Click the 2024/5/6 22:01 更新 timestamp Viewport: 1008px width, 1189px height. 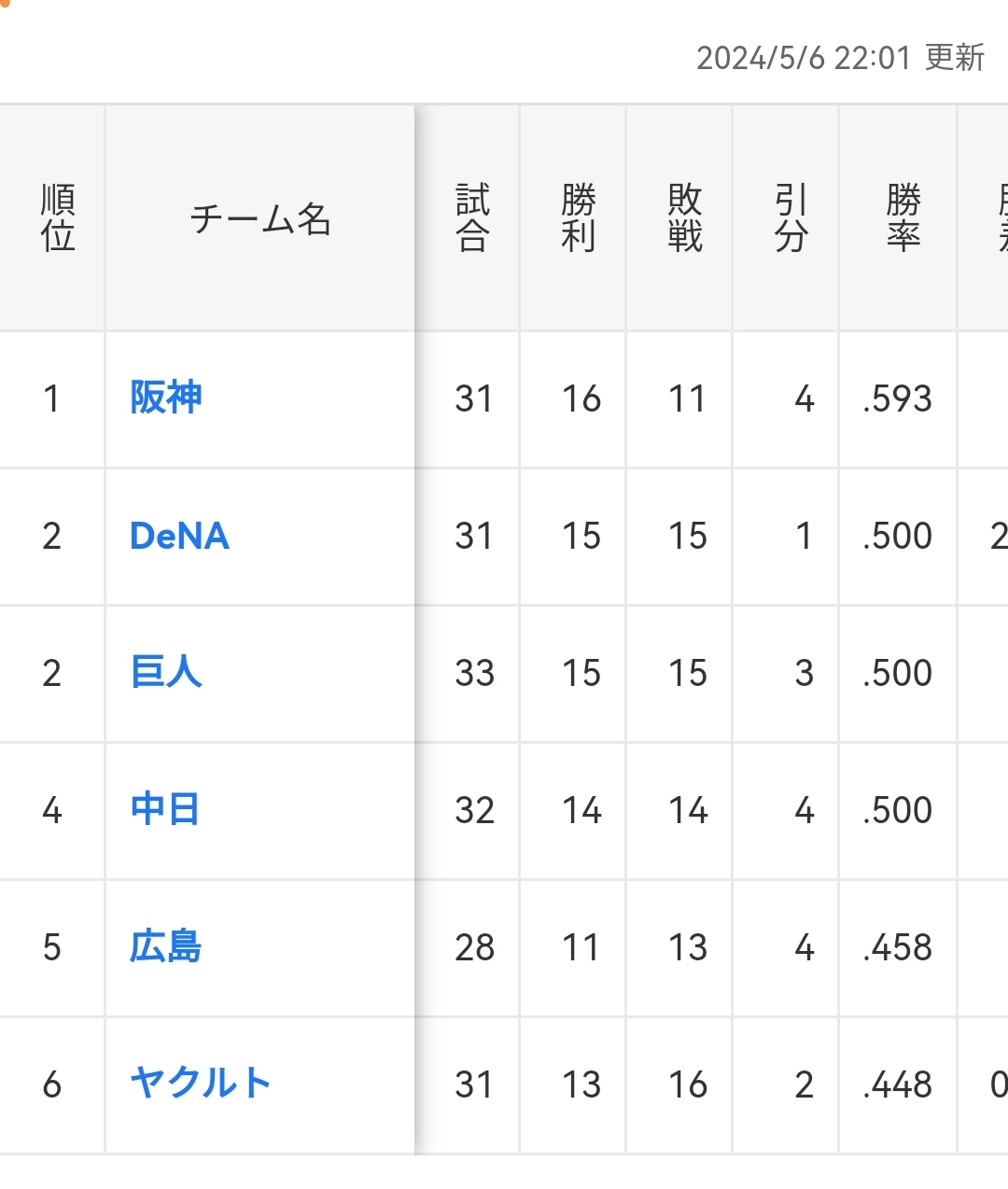[x=840, y=58]
